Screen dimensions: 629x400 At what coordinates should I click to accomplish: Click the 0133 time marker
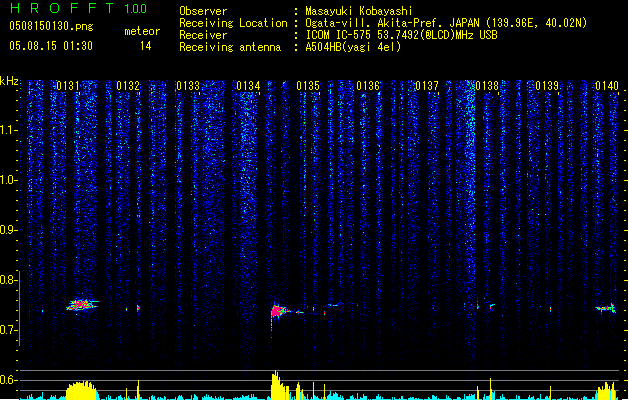[x=188, y=85]
